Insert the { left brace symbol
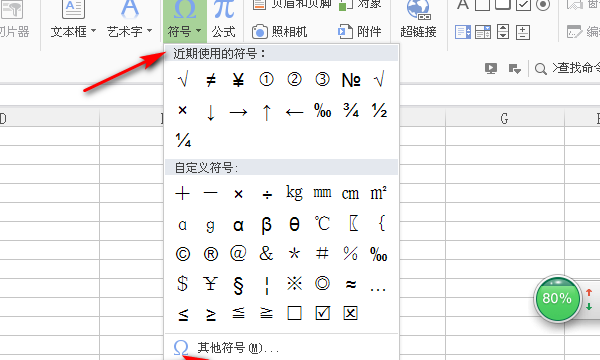 click(x=381, y=223)
